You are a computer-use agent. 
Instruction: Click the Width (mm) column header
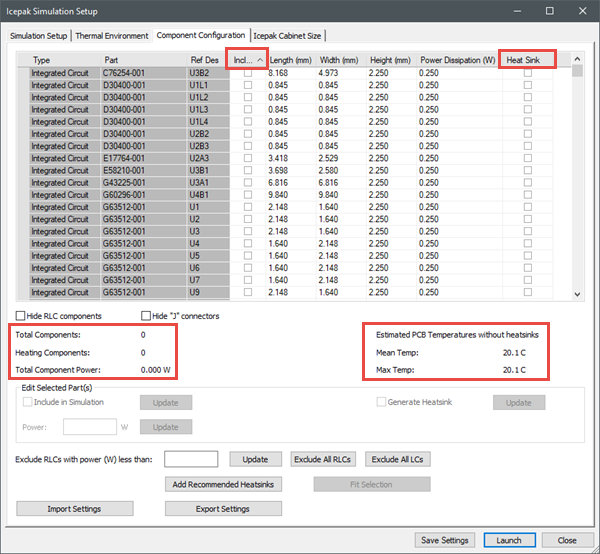pyautogui.click(x=341, y=60)
